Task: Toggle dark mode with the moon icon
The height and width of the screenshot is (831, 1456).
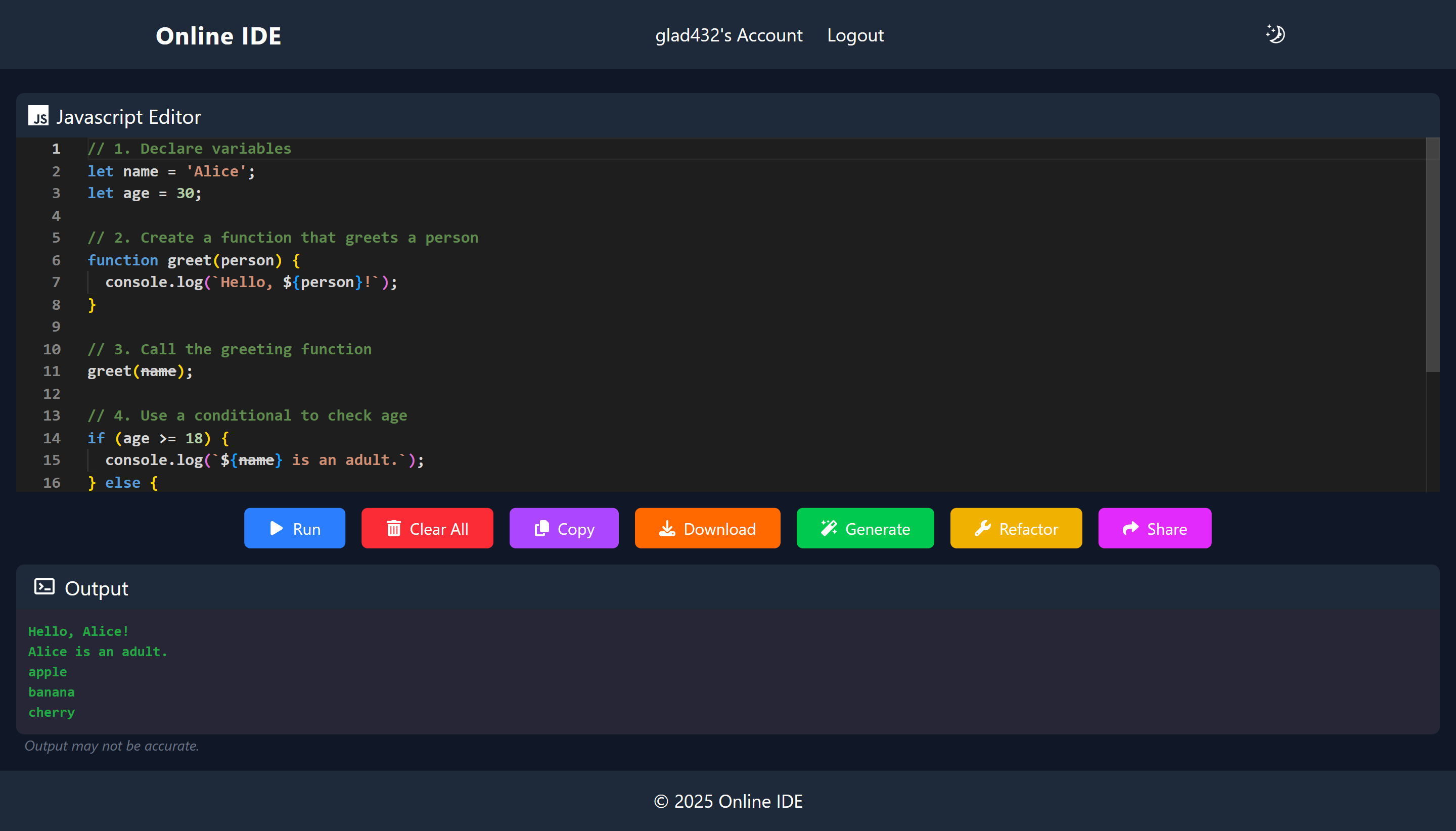Action: (1276, 34)
